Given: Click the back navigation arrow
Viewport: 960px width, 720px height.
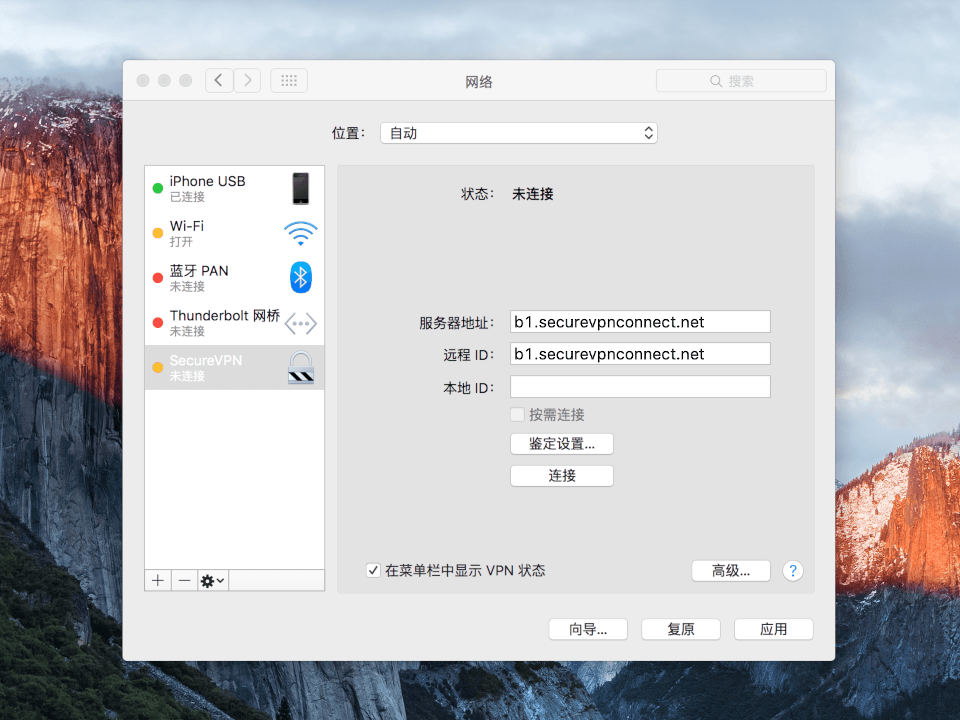Looking at the screenshot, I should [x=219, y=80].
